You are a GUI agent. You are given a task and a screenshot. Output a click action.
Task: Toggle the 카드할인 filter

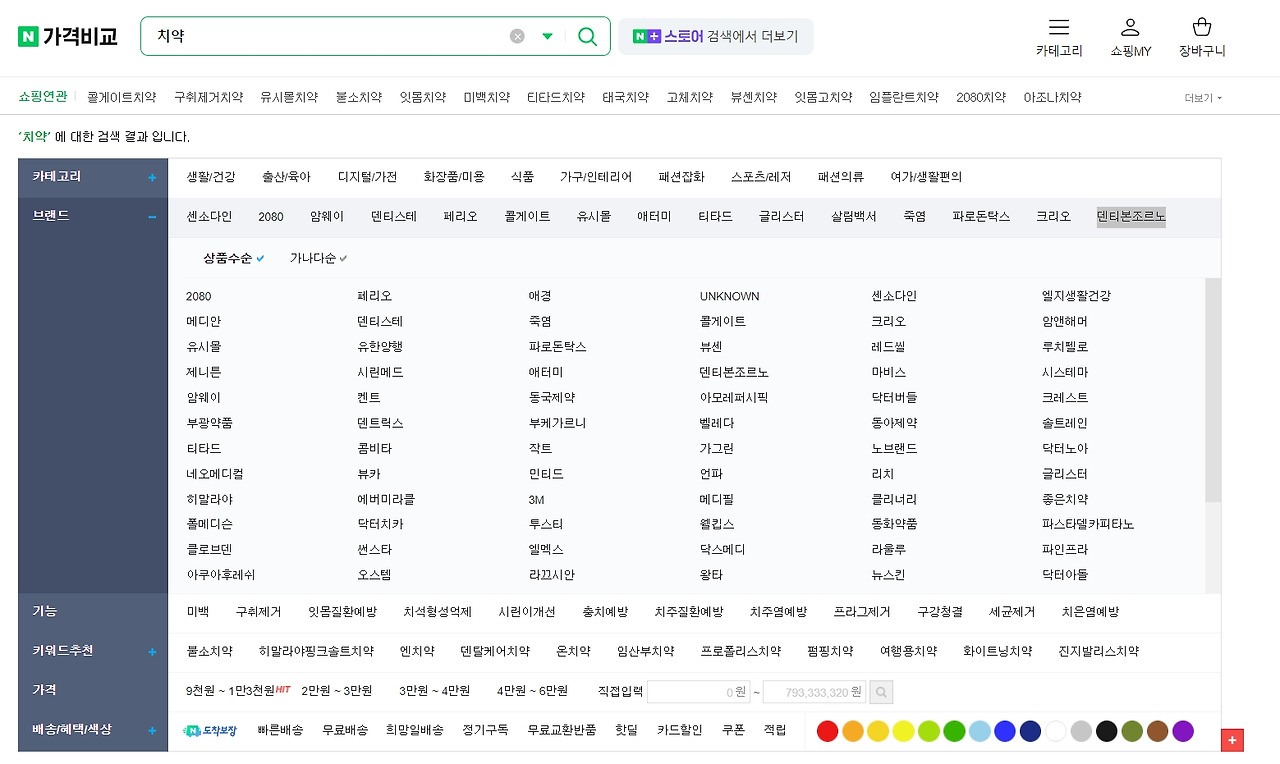[x=680, y=730]
